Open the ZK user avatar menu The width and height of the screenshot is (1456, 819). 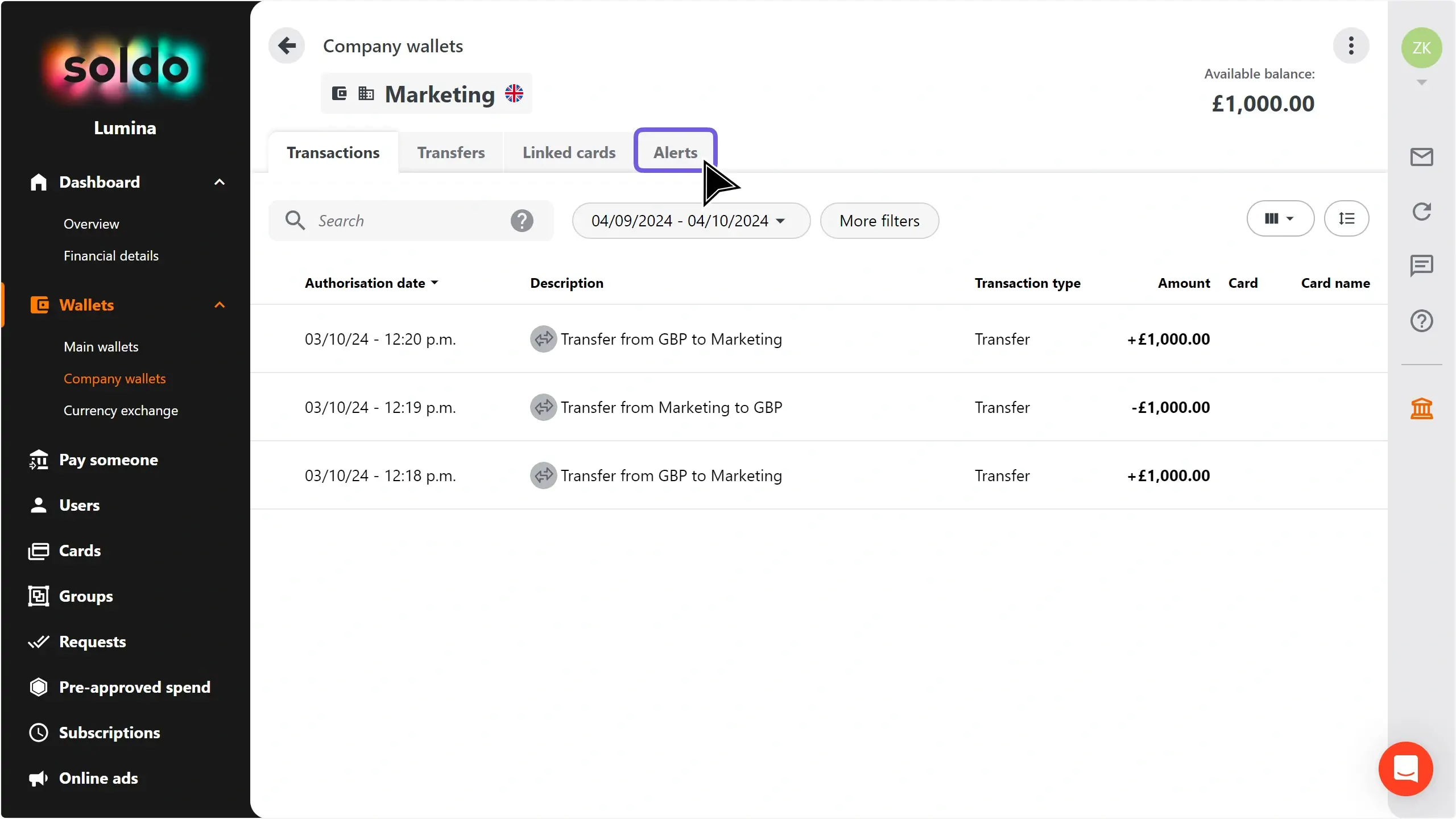1421,48
